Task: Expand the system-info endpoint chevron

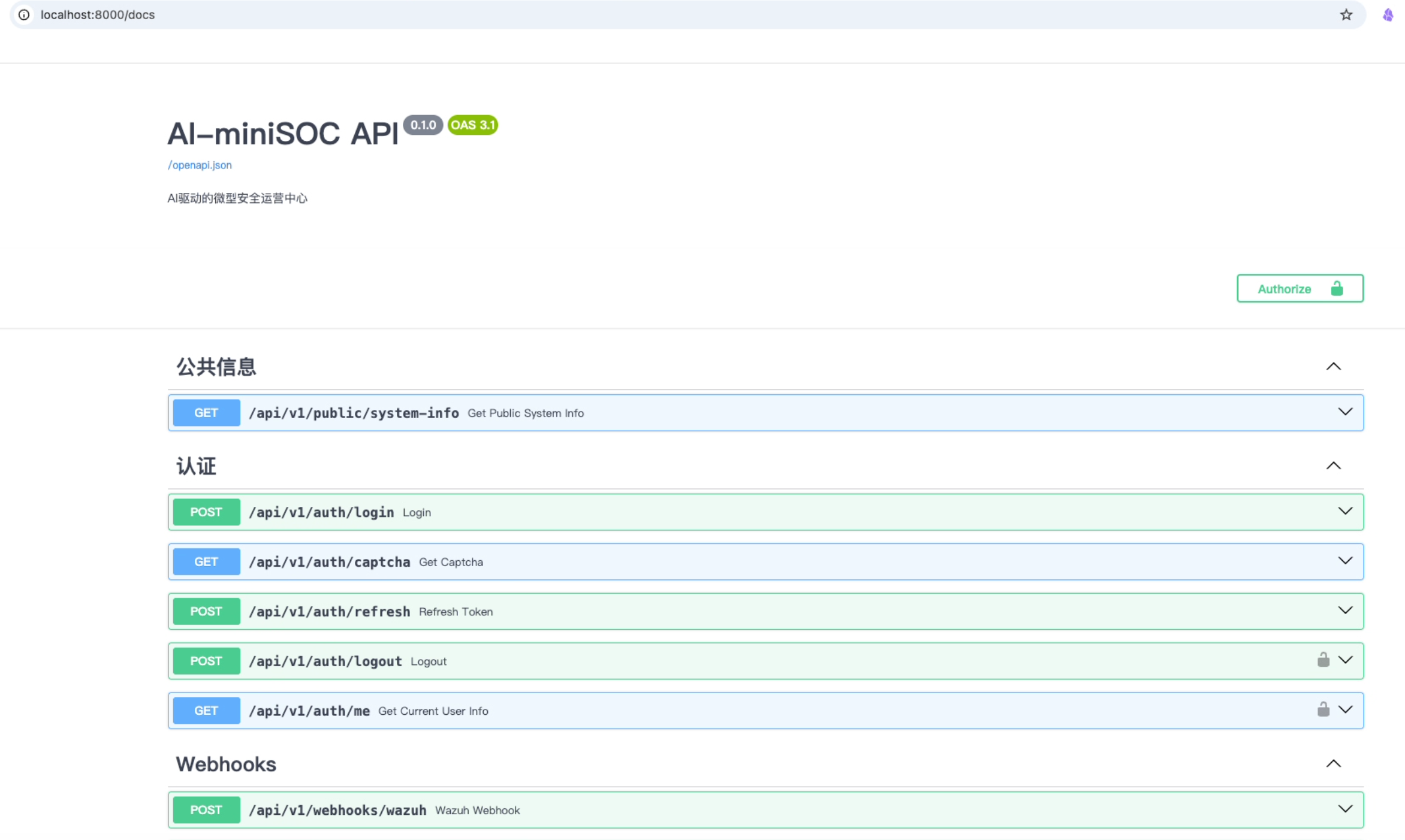Action: tap(1346, 412)
